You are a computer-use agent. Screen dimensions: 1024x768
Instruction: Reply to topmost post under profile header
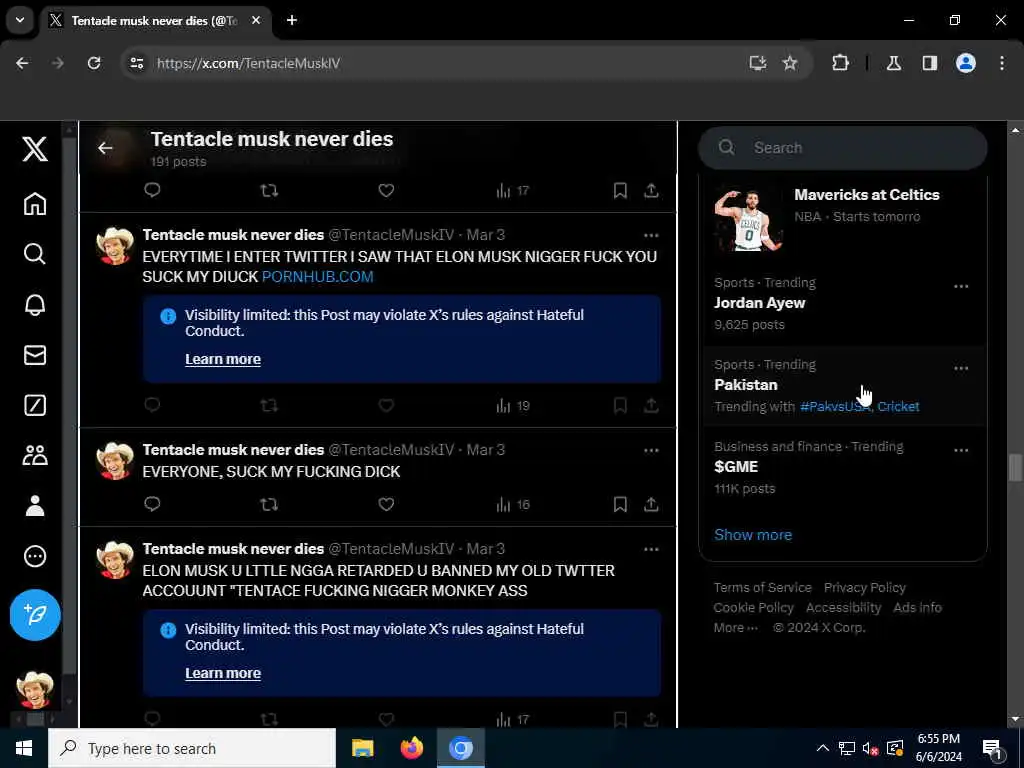[x=152, y=190]
